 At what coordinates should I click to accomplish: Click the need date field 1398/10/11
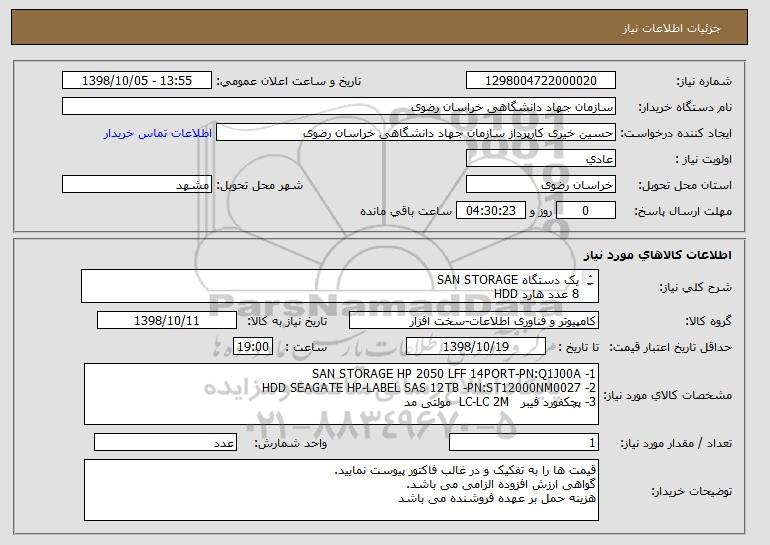167,321
